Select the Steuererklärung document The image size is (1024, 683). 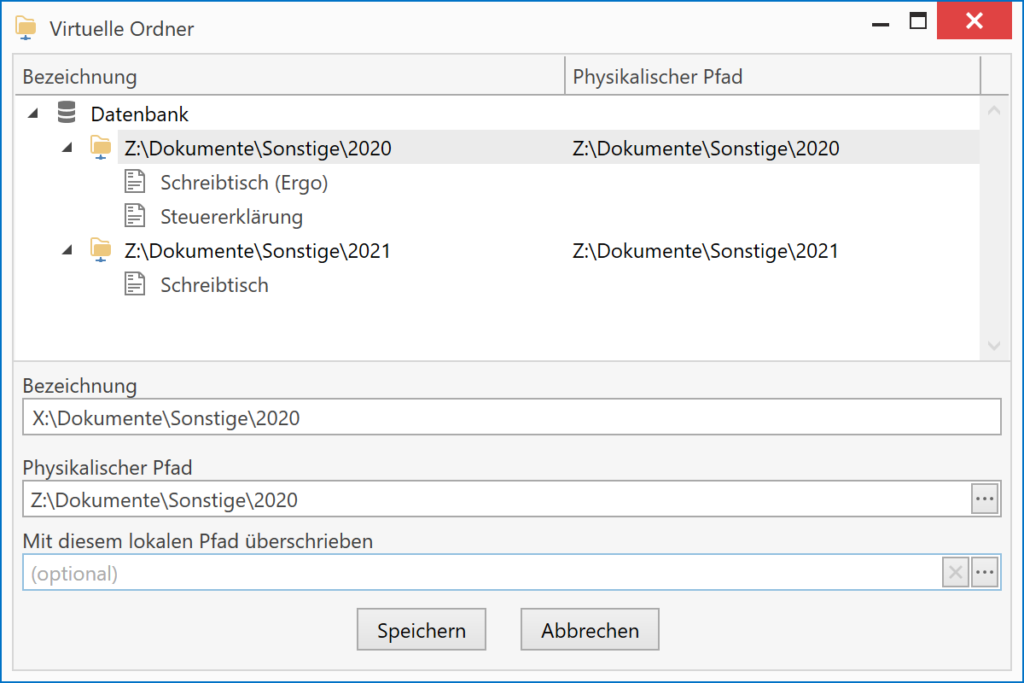coord(231,217)
